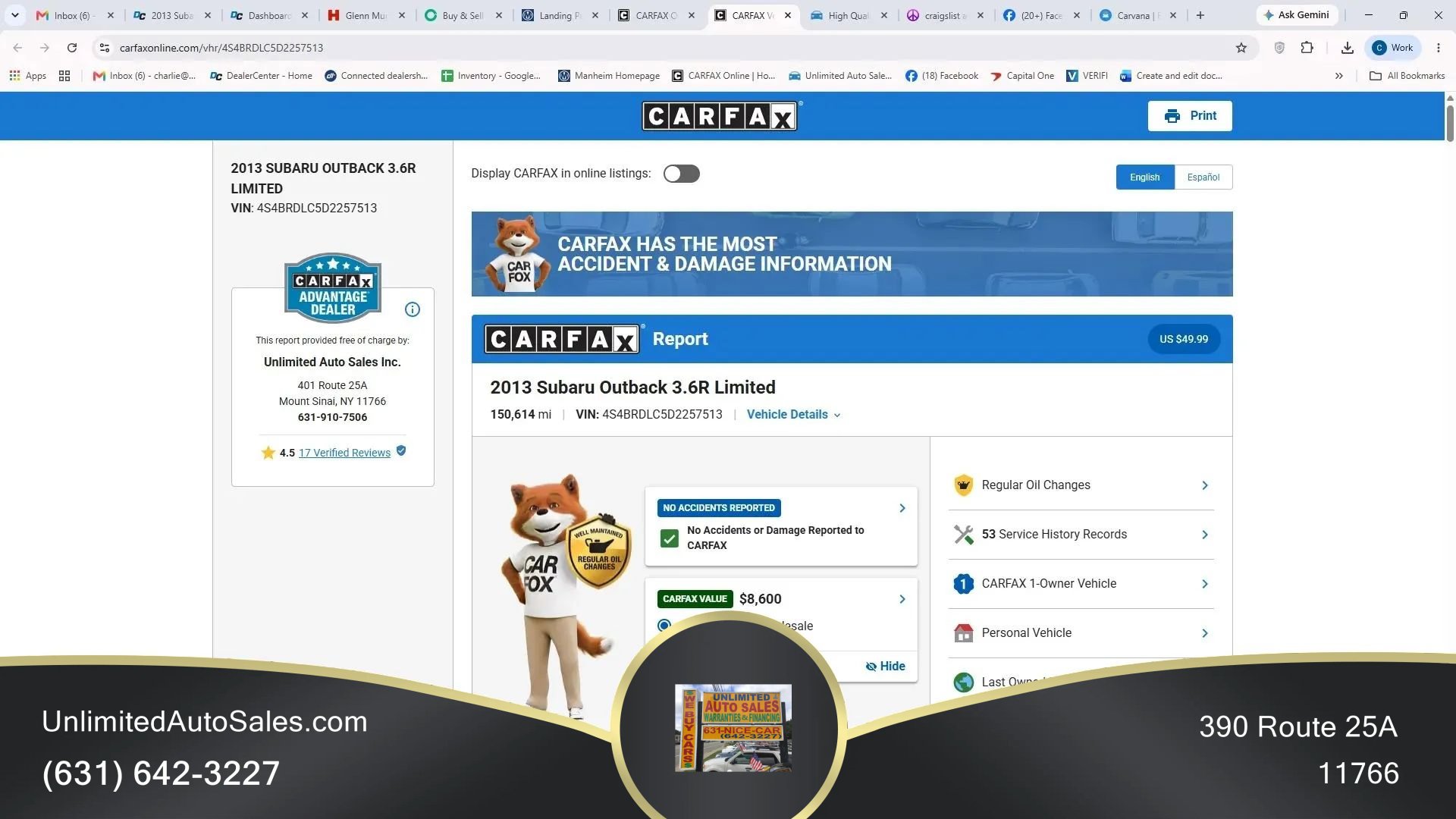The image size is (1456, 819).
Task: Switch to the Carvana tab
Action: point(1137,15)
